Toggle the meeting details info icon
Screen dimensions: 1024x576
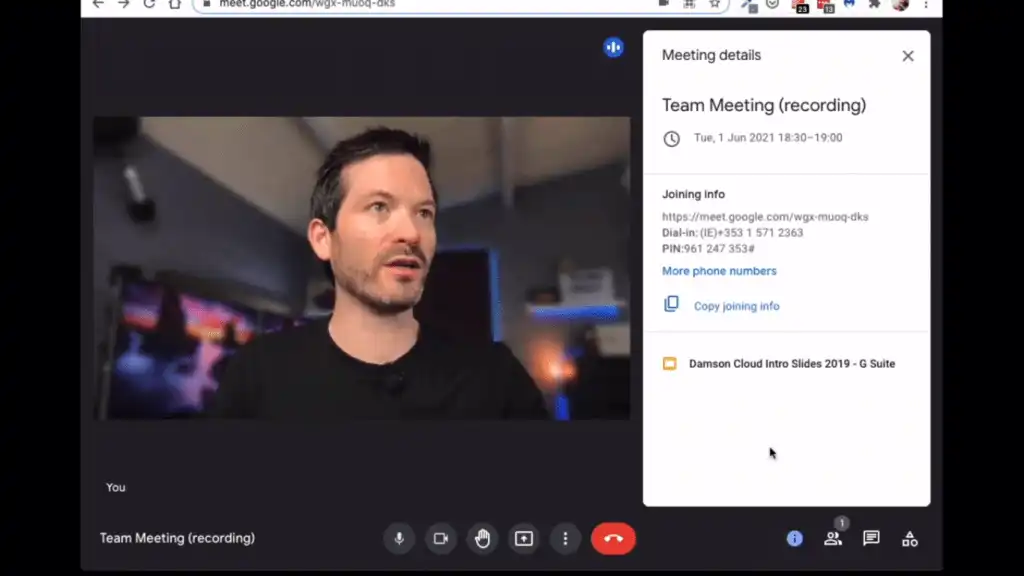click(x=794, y=538)
